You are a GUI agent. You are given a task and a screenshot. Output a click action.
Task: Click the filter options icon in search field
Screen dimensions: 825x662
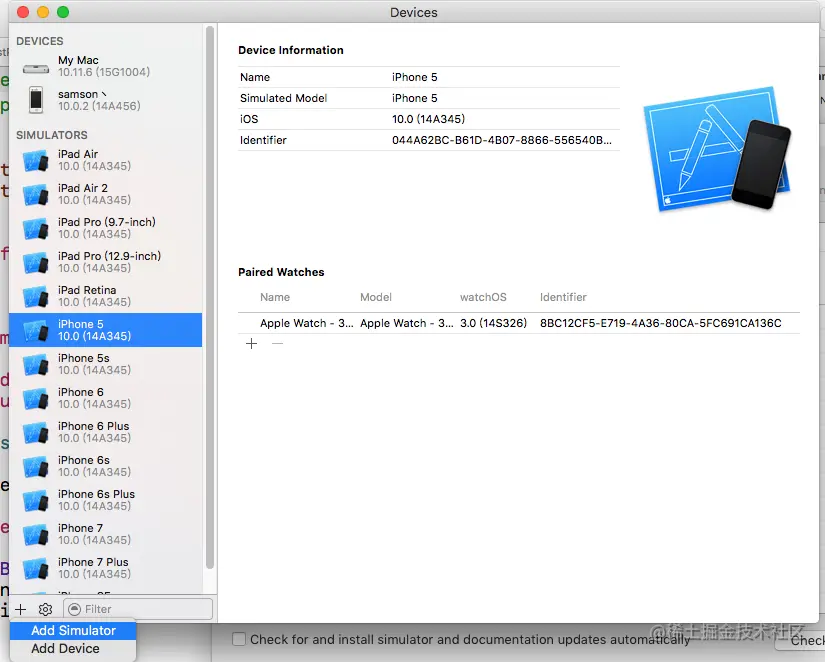click(75, 609)
